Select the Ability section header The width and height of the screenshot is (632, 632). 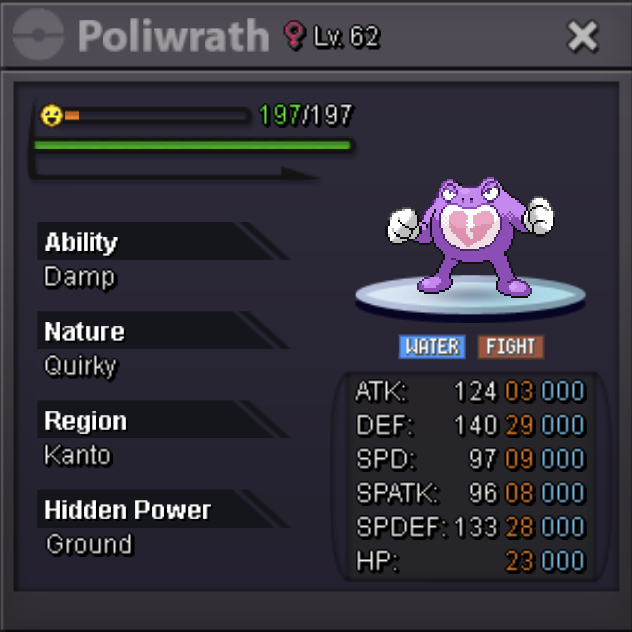click(163, 241)
